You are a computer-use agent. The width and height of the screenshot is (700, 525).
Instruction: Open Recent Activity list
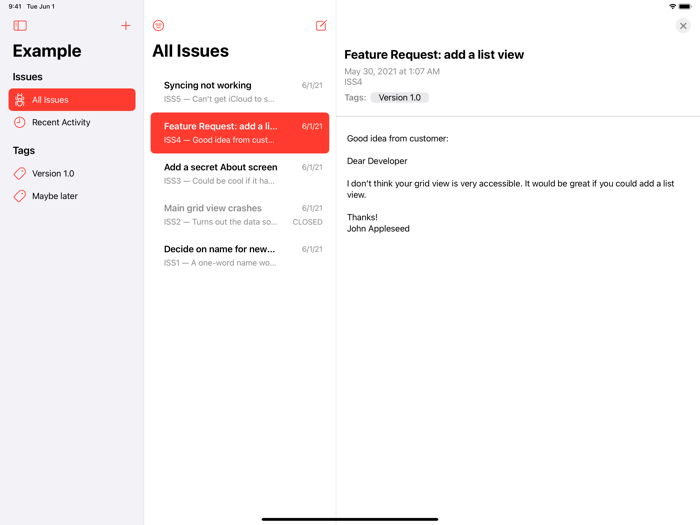point(72,122)
